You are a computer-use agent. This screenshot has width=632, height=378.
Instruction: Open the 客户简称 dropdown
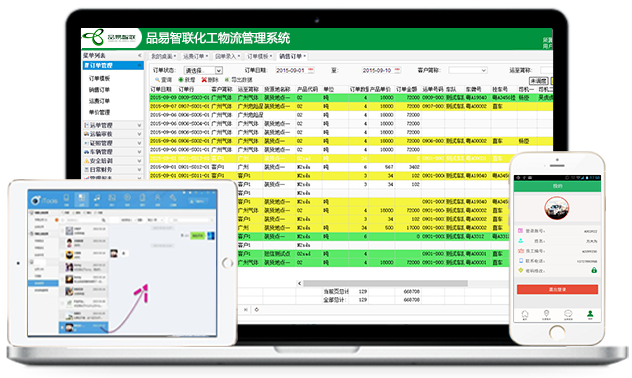468,70
